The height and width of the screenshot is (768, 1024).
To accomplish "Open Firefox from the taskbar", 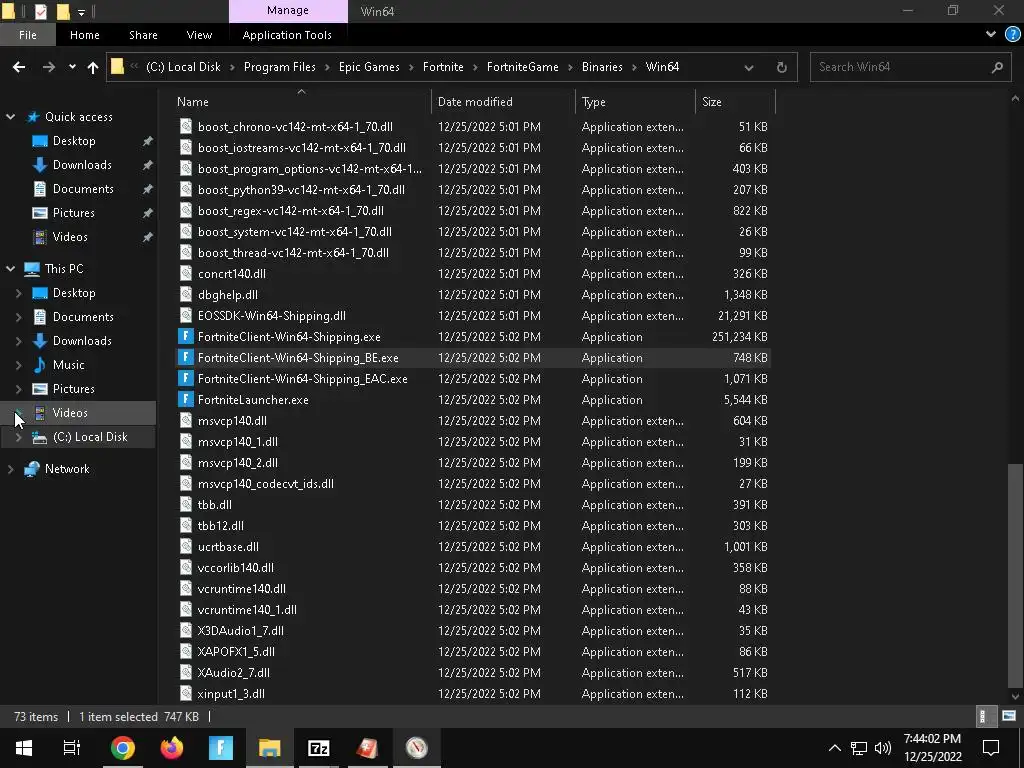I will click(172, 748).
